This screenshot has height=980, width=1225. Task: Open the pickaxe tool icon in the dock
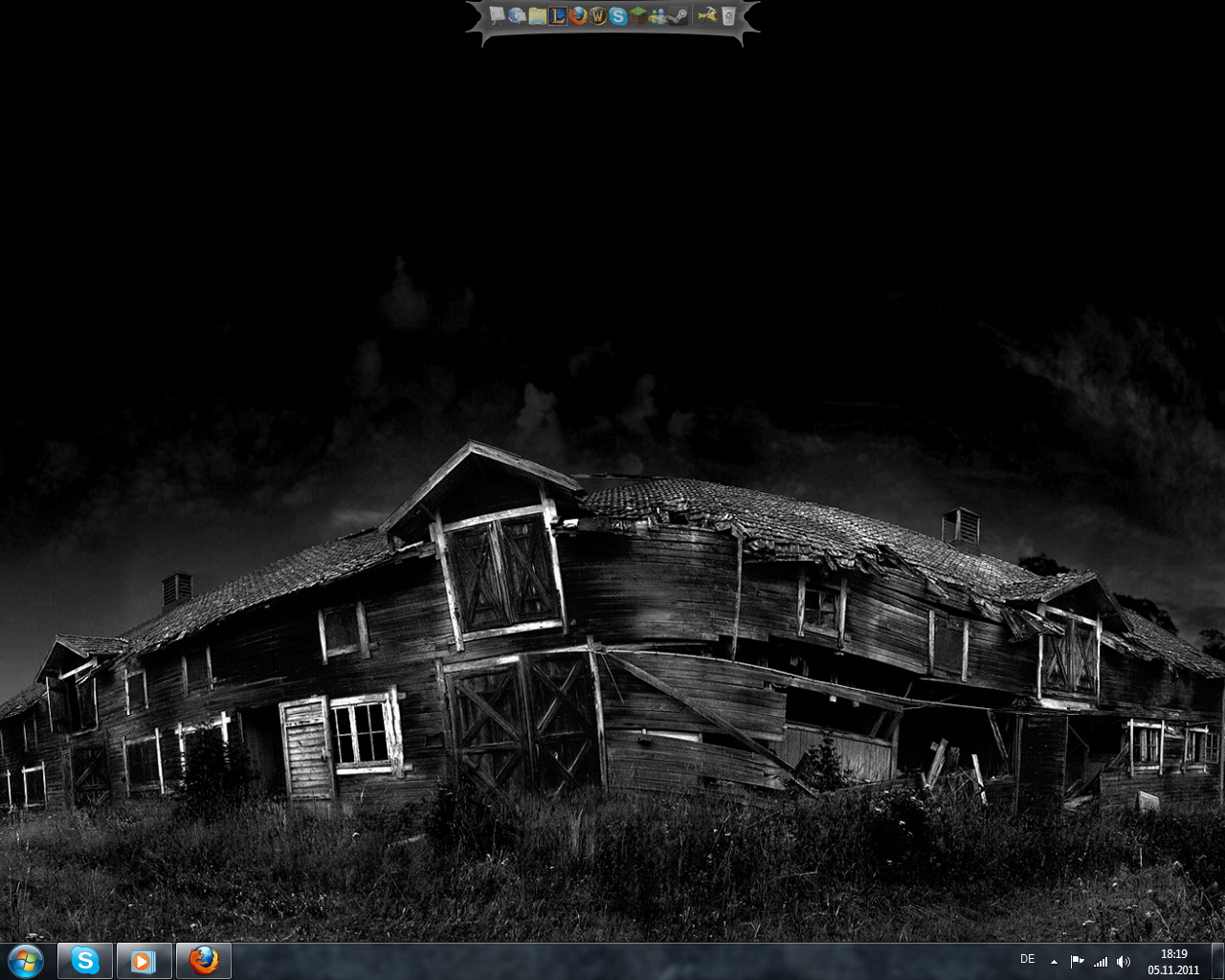707,15
